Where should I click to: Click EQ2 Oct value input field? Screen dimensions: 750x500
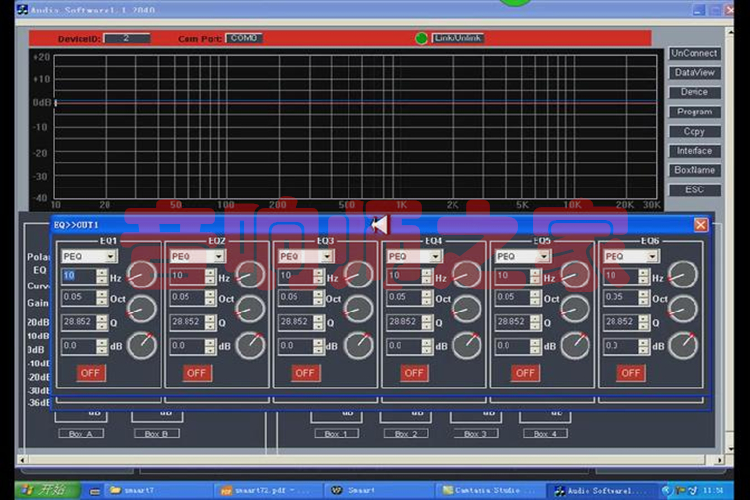(188, 298)
